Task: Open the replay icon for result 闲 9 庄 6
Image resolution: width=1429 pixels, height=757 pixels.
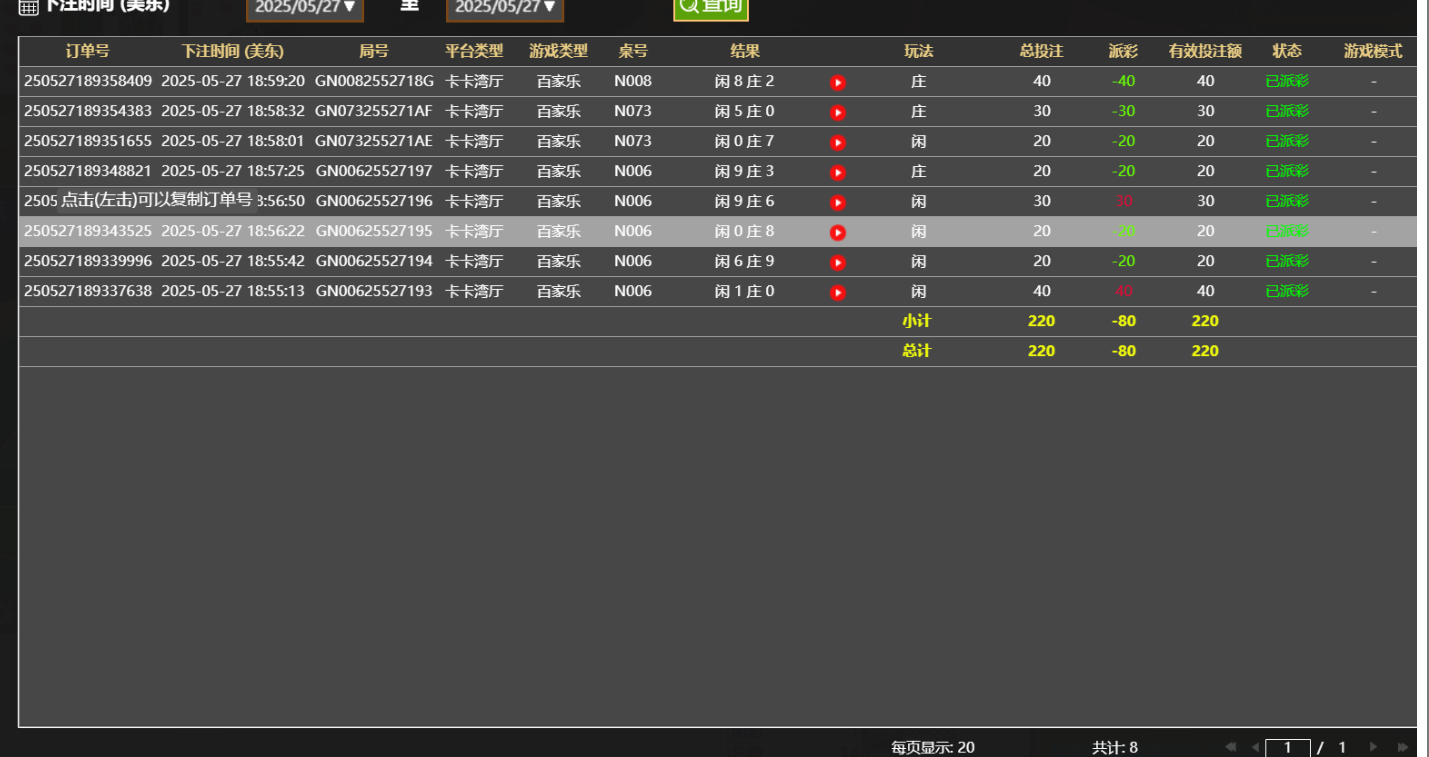Action: pos(837,201)
